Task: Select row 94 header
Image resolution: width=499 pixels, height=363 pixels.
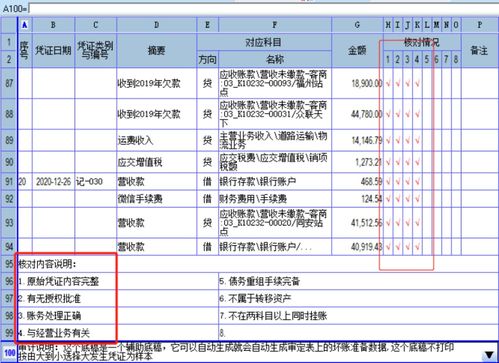Action: [x=9, y=247]
